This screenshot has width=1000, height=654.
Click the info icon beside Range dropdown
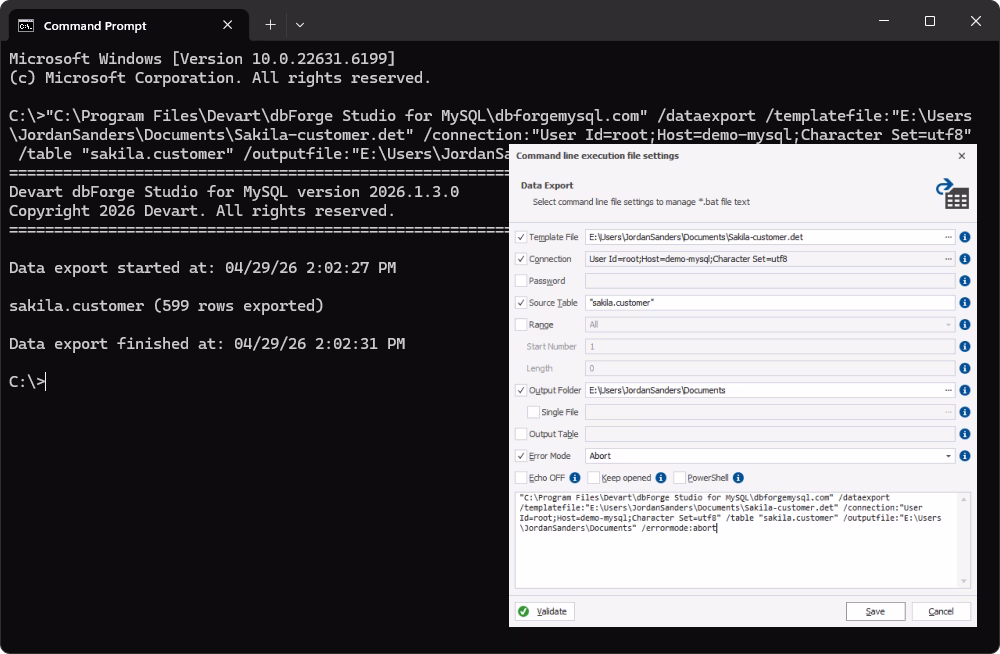(x=964, y=325)
